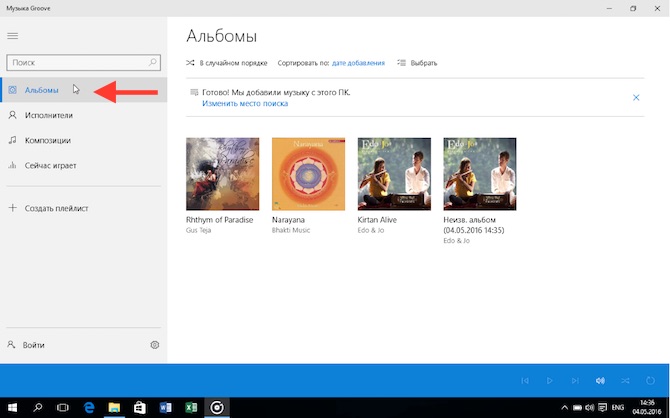Open Неизв. альбом album cover
Screen dimensions: 670x418
(480, 174)
